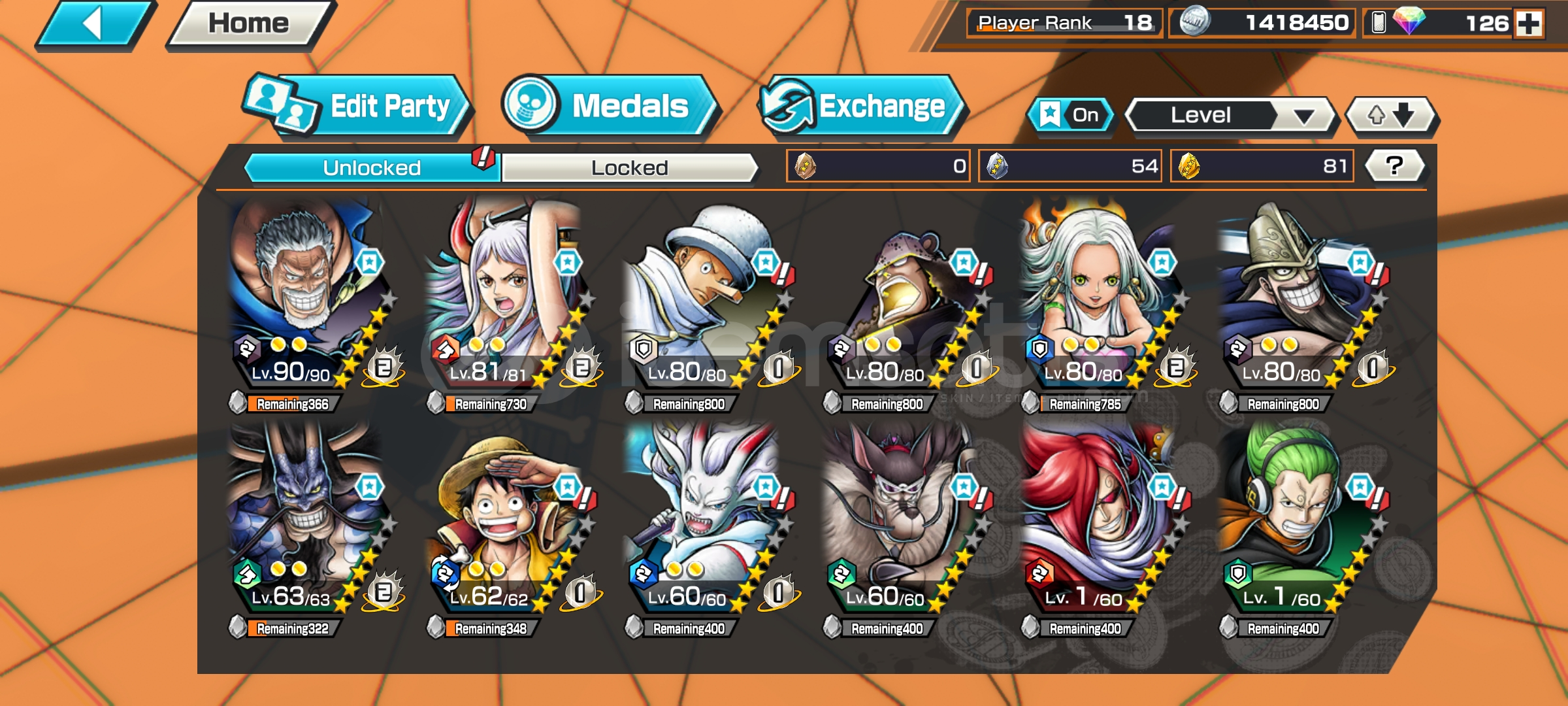The image size is (1568, 706).
Task: Tap the plus icon to add rainbow diamonds
Action: pyautogui.click(x=1529, y=24)
